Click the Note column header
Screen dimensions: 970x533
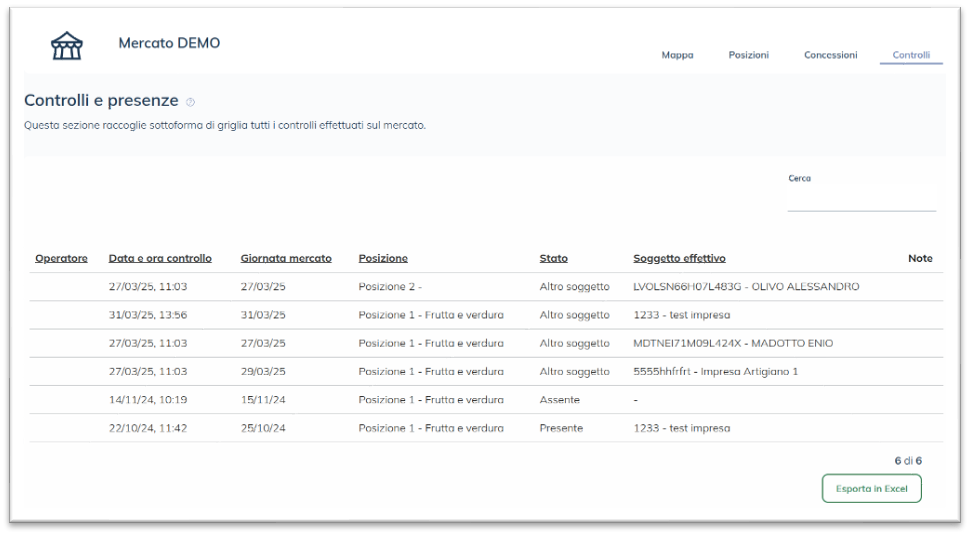point(919,258)
